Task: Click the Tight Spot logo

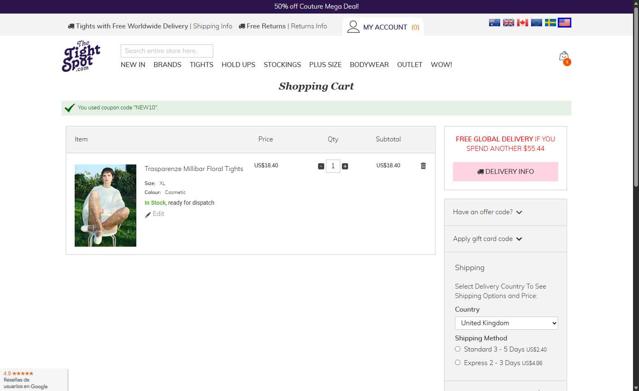Action: (x=81, y=56)
